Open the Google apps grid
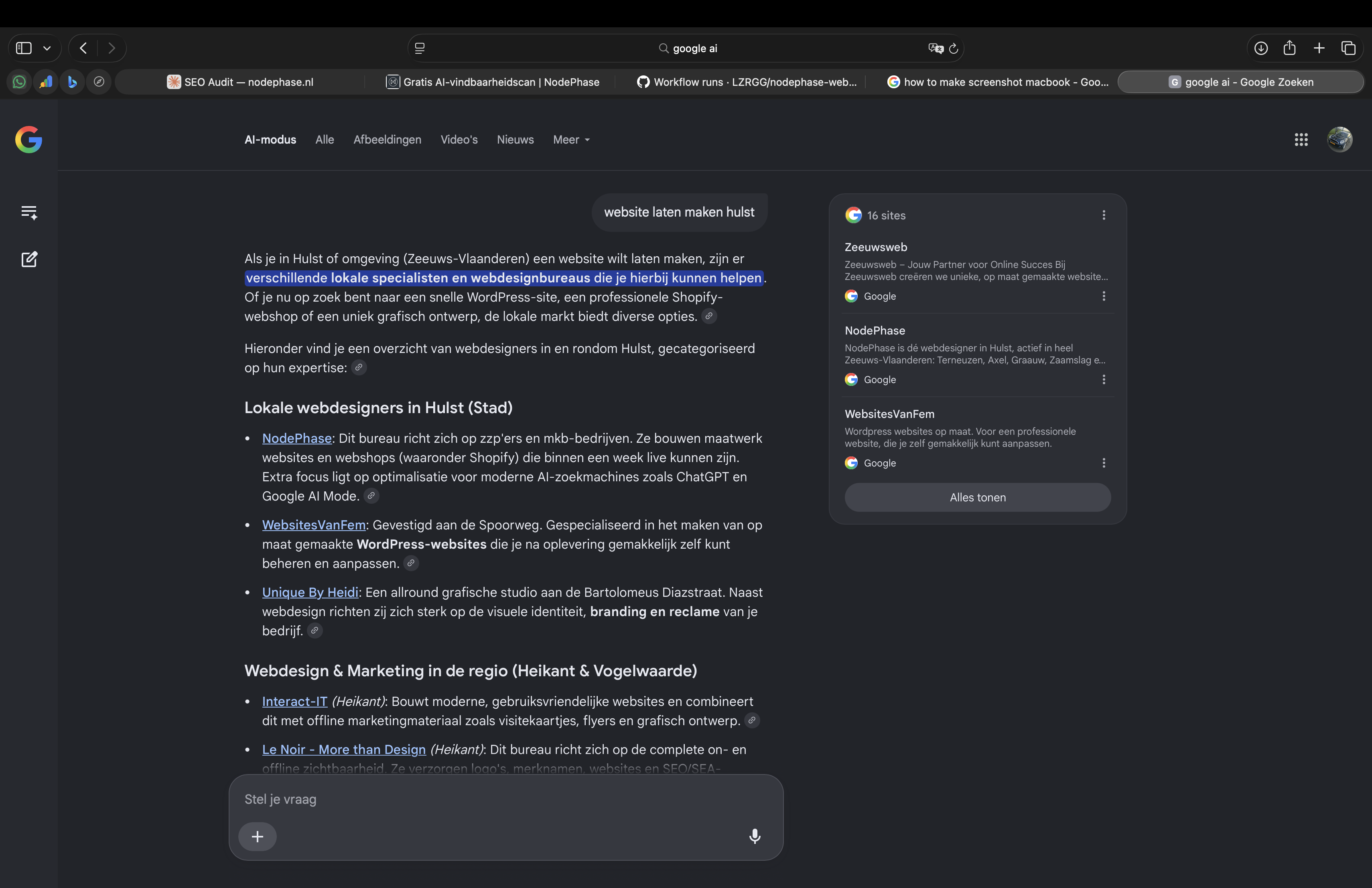Screen dimensions: 1372x888 tap(1301, 140)
